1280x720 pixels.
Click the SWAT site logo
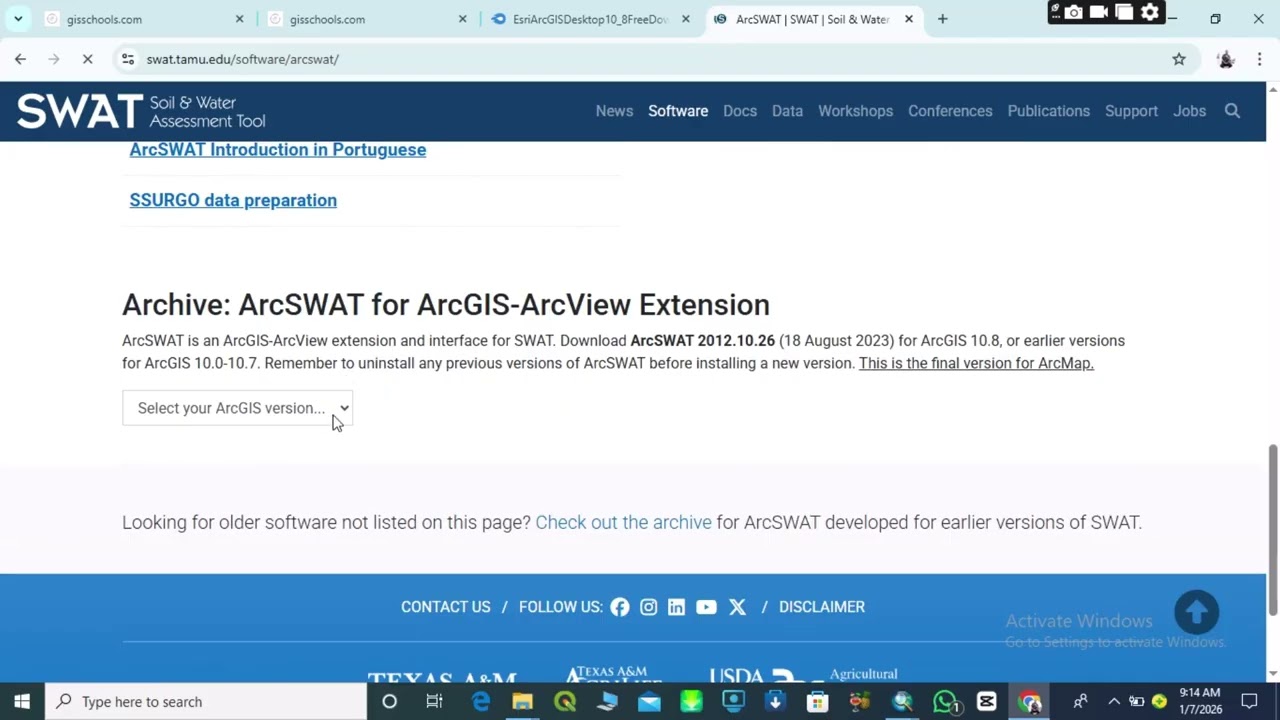coord(141,111)
